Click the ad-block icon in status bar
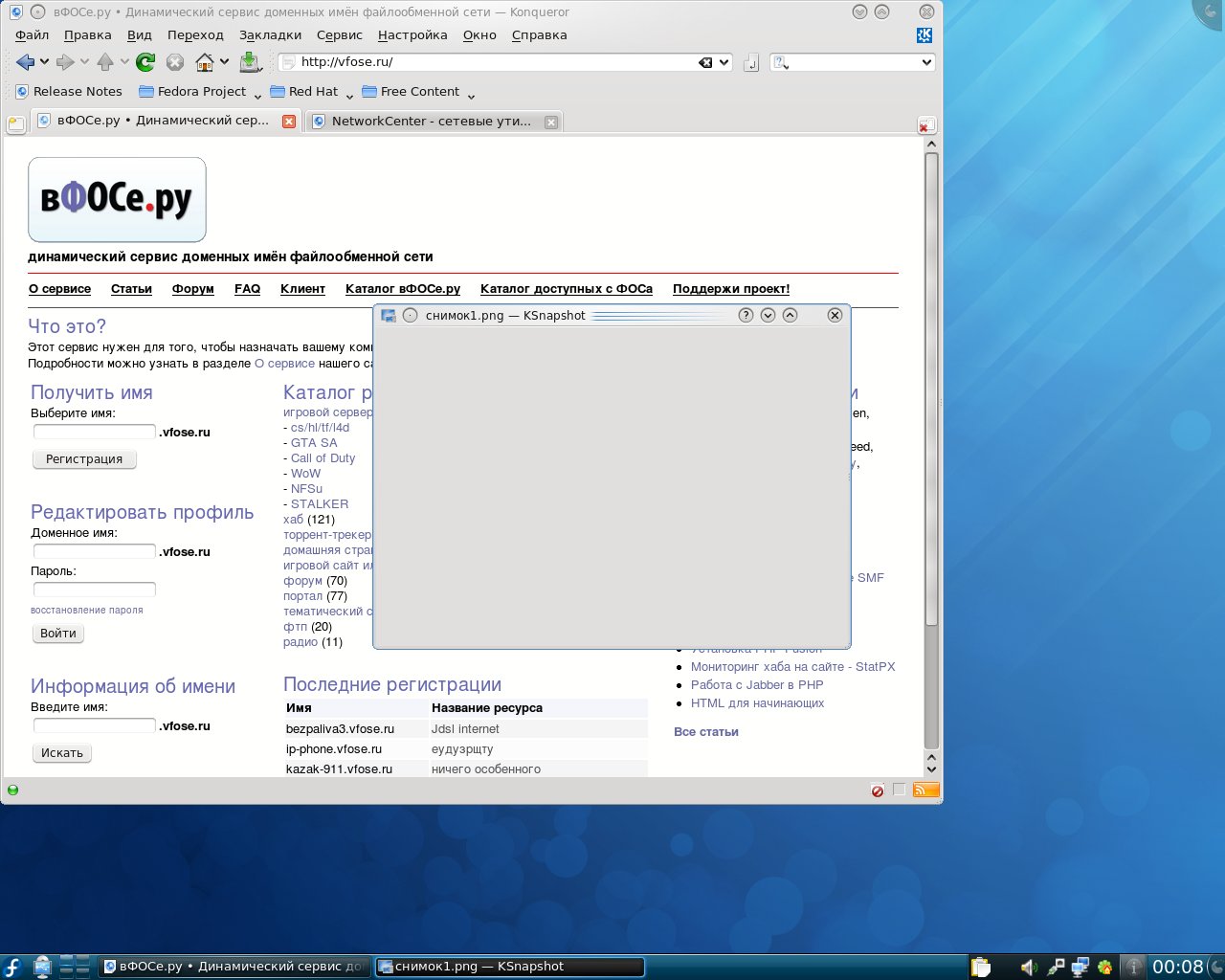The width and height of the screenshot is (1225, 980). pos(878,791)
